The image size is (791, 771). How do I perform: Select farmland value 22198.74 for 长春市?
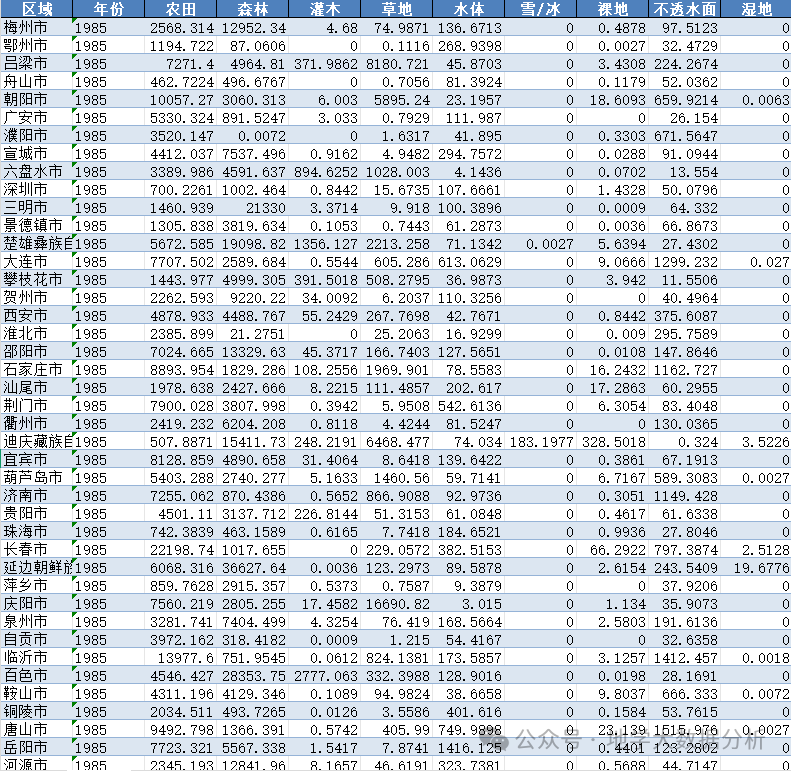coord(181,550)
